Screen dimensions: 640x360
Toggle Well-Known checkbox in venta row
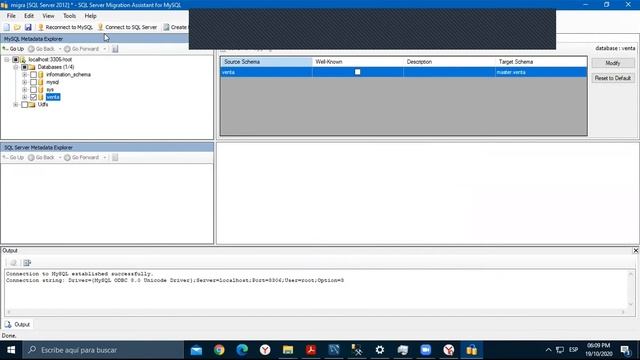[358, 72]
